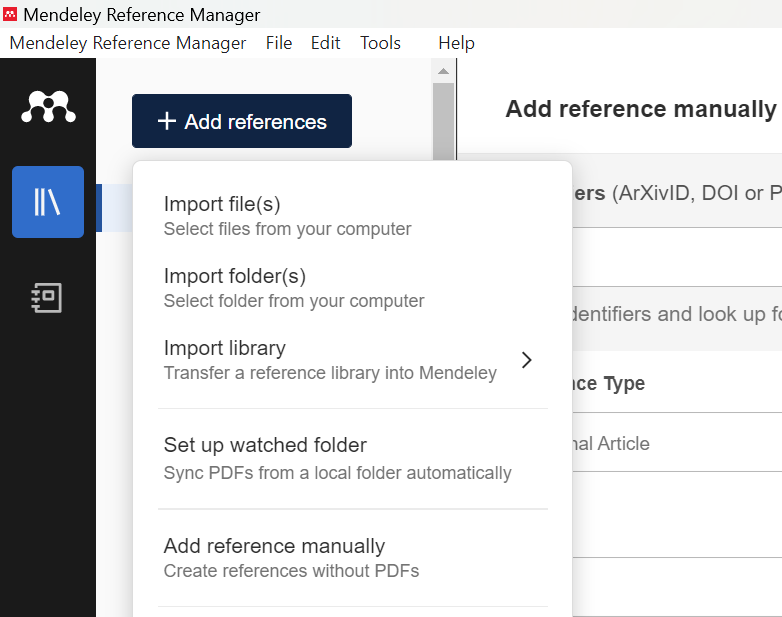Open the File menu
782x617 pixels.
coord(279,43)
